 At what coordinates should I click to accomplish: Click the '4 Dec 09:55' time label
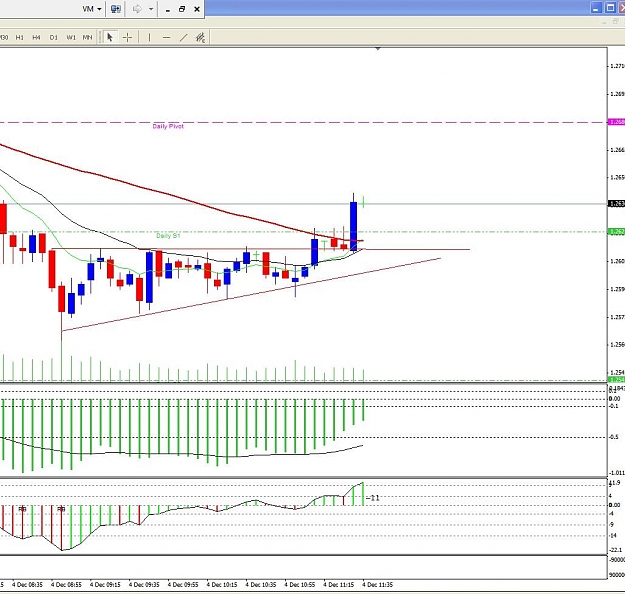183,585
